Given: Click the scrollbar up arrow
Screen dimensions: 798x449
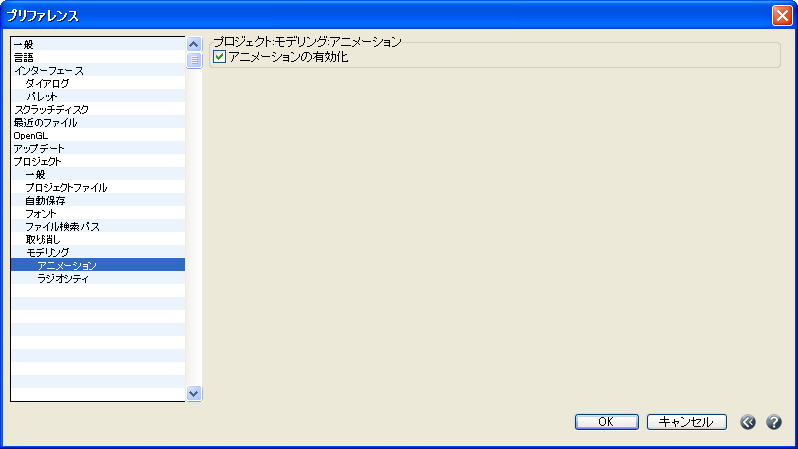Looking at the screenshot, I should [193, 44].
